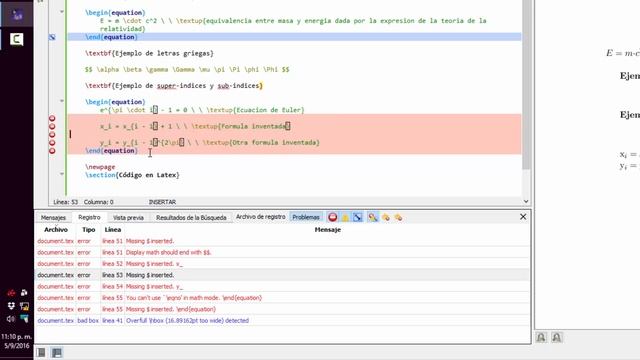
Task: Toggle bottom panel icon in status bar
Action: click(57, 352)
